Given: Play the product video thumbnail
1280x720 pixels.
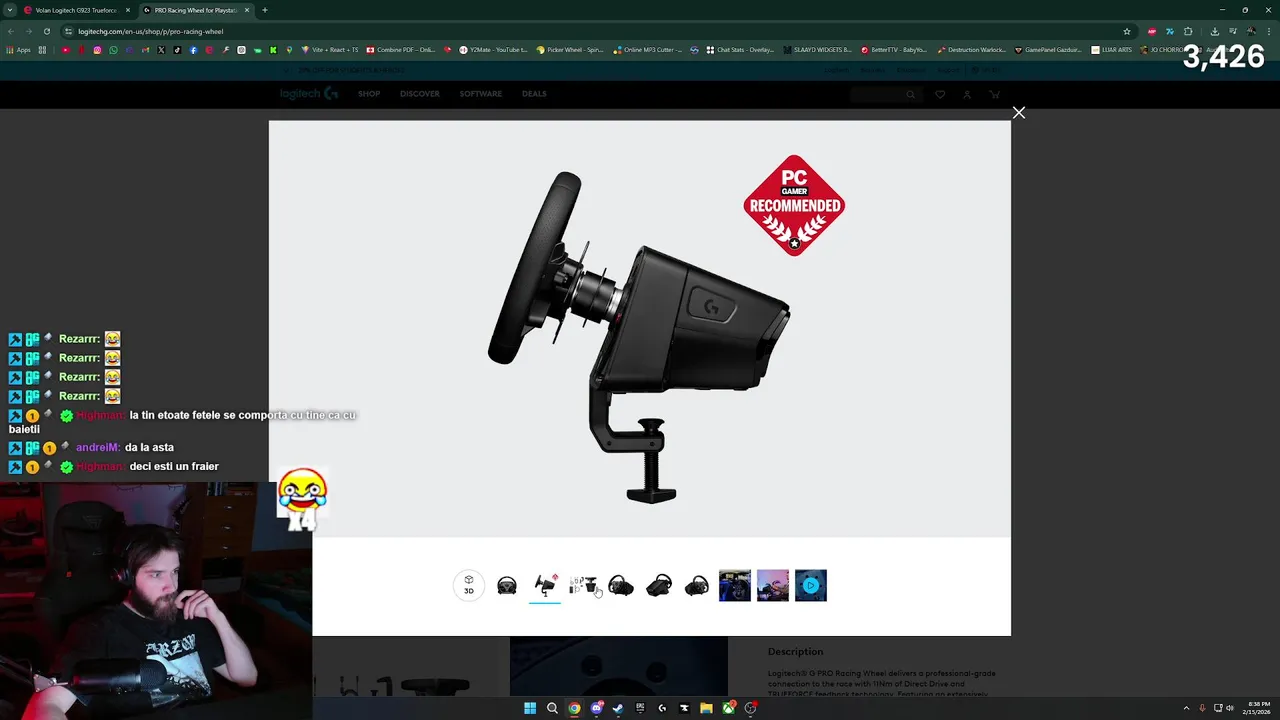Looking at the screenshot, I should pyautogui.click(x=811, y=586).
